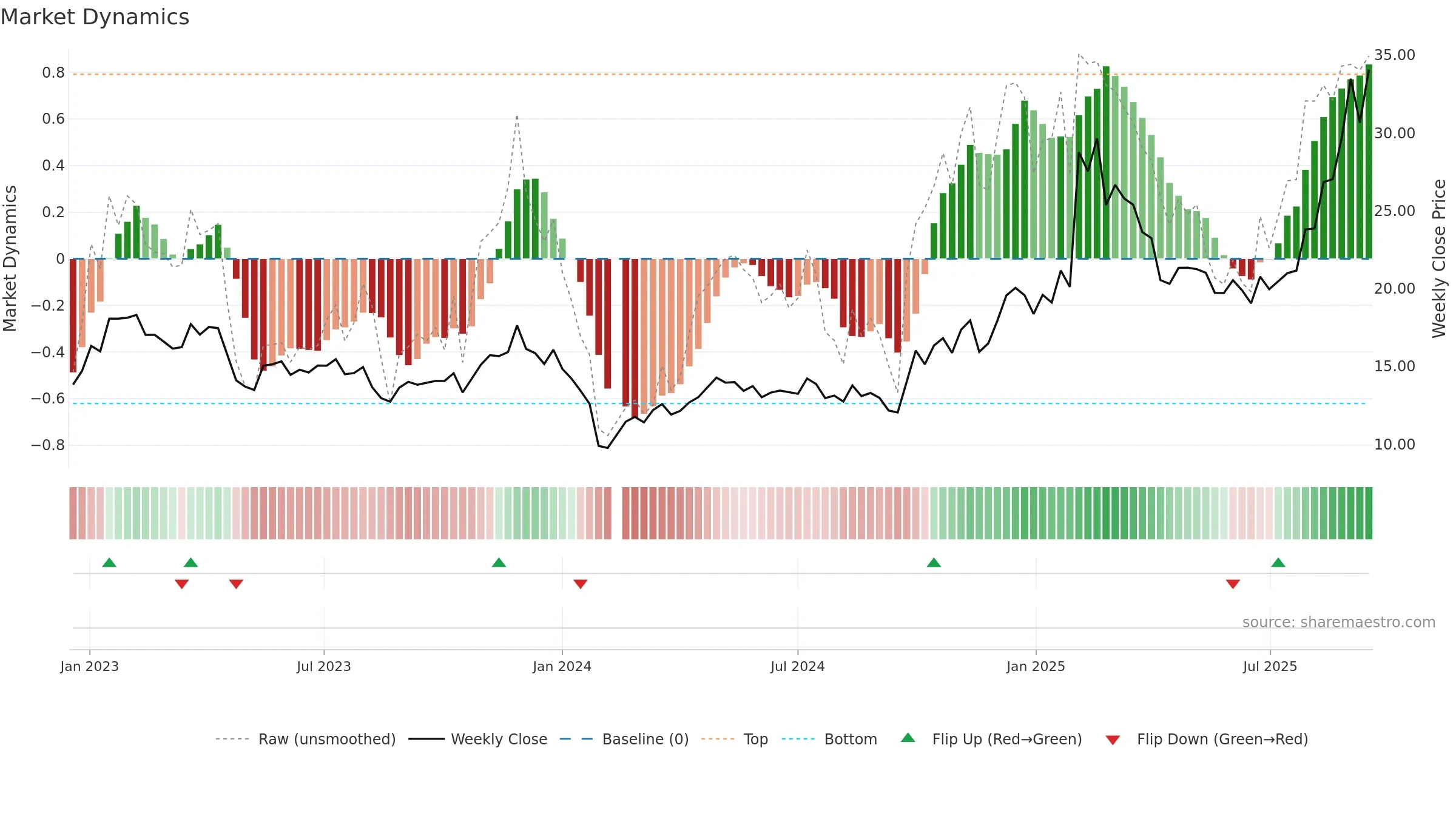This screenshot has height=819, width=1456.
Task: Click the 0.8 left axis tick label
Action: point(53,73)
